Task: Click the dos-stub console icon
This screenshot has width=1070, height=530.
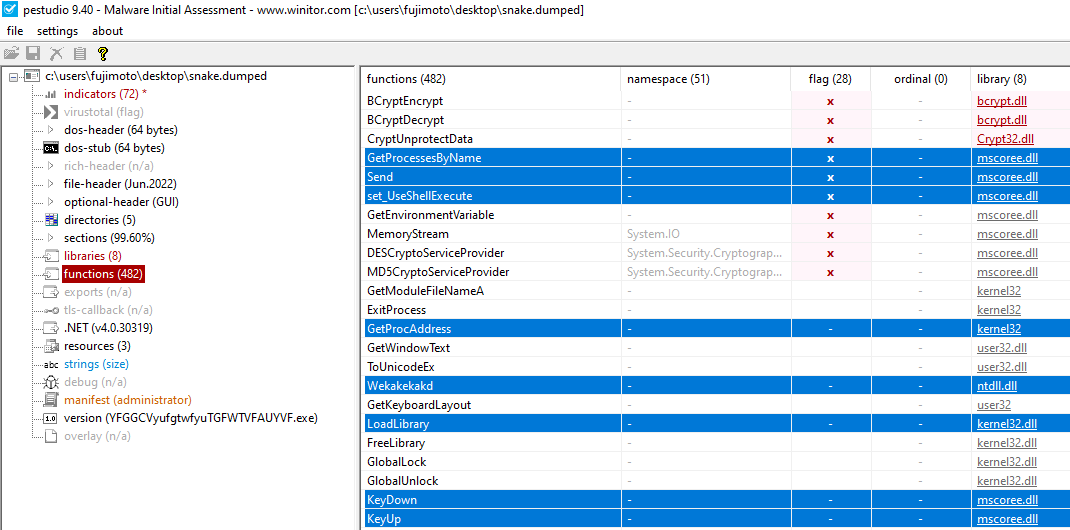Action: [x=51, y=148]
